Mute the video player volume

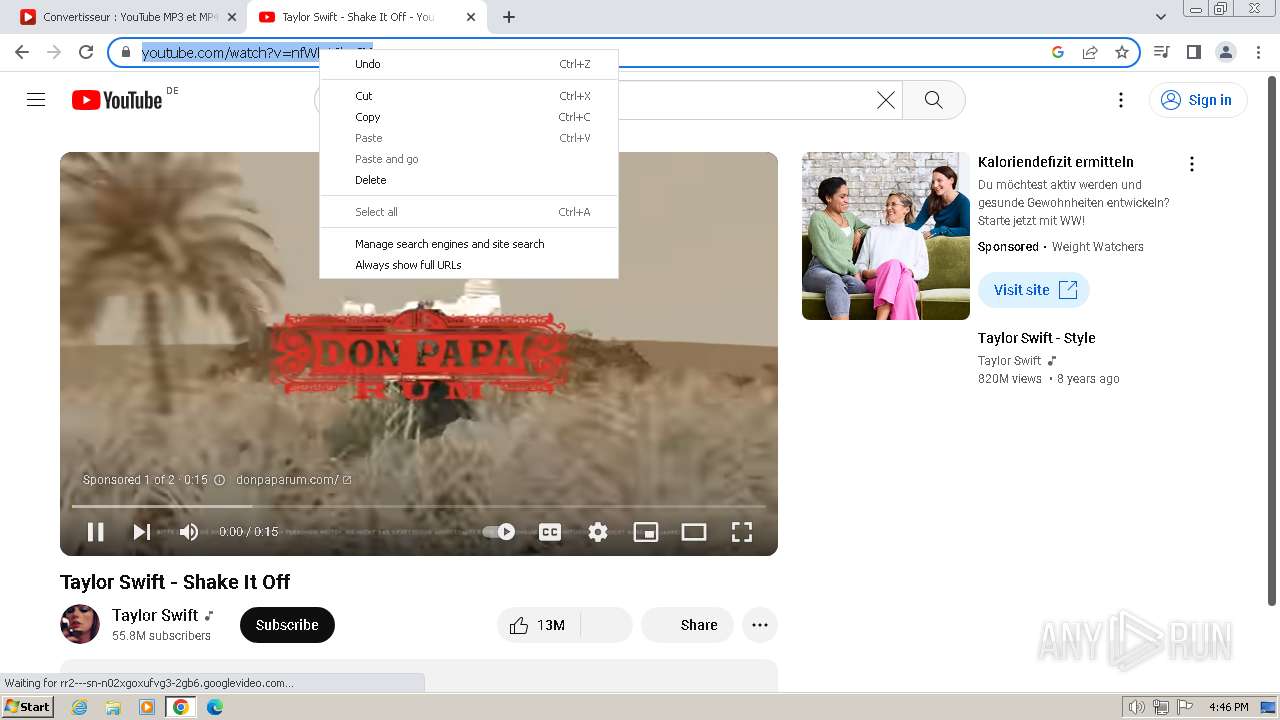point(189,532)
